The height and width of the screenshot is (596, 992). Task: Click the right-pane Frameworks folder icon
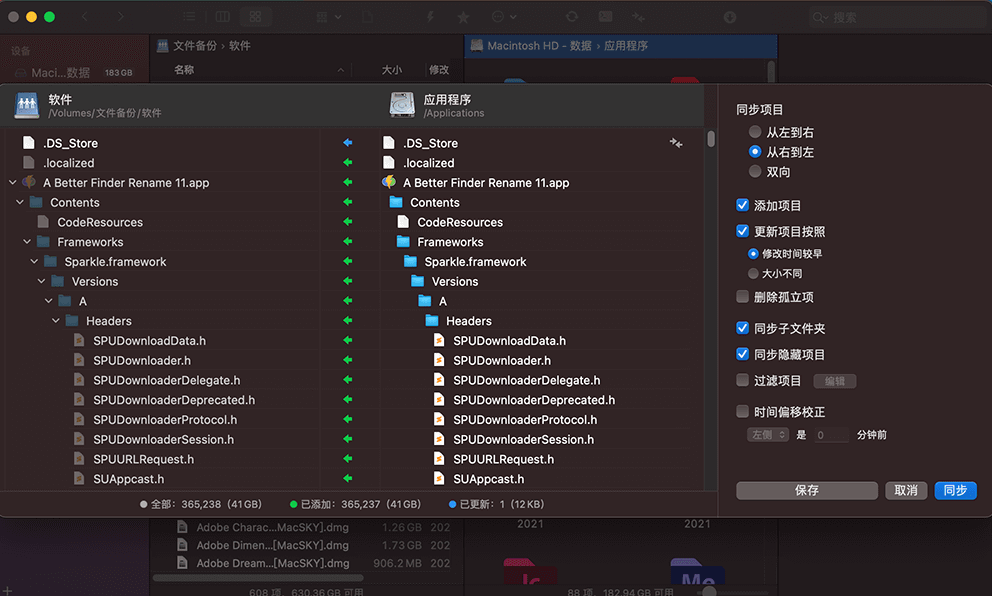point(404,242)
